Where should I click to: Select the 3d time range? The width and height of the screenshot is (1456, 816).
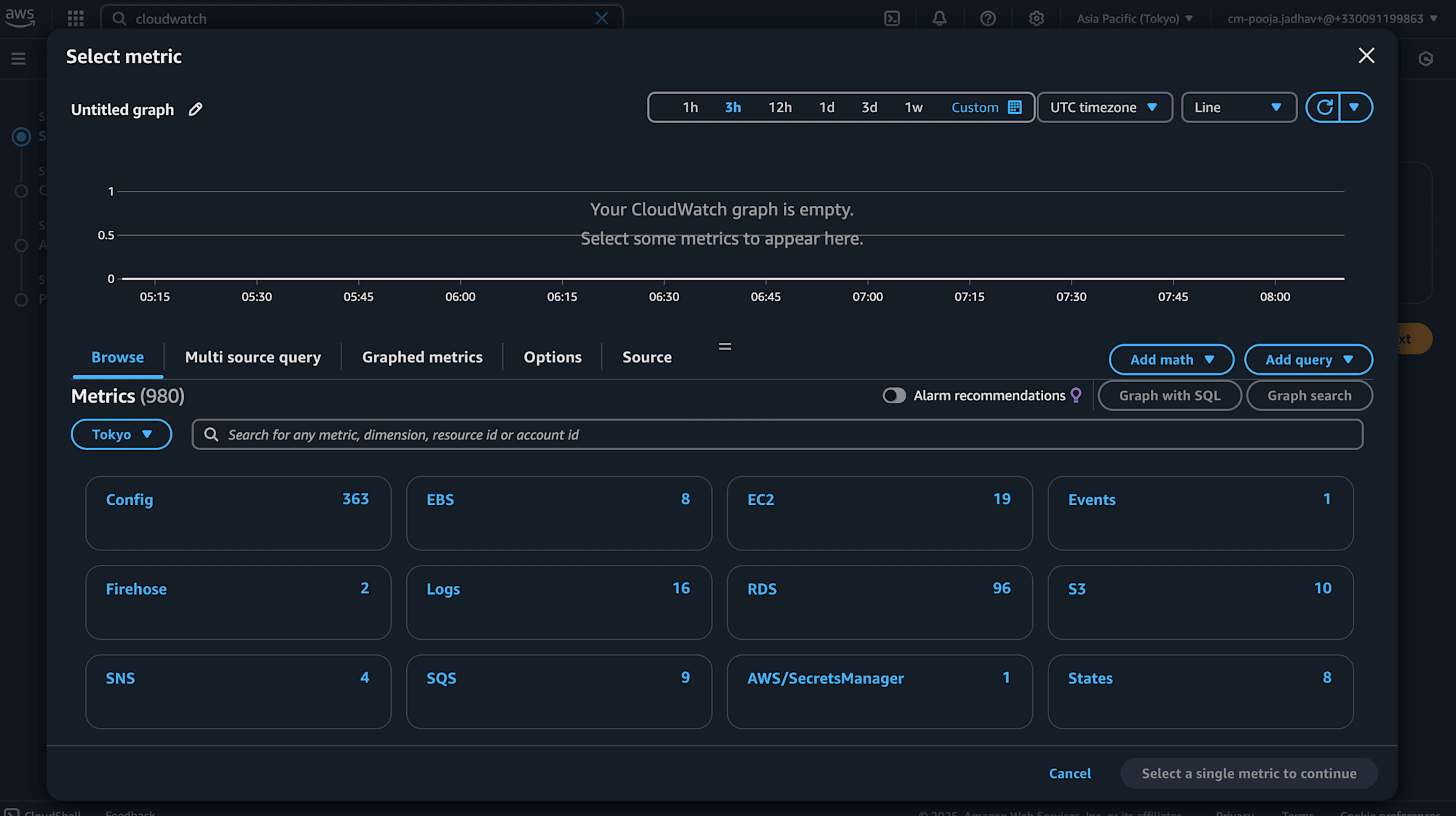click(869, 108)
